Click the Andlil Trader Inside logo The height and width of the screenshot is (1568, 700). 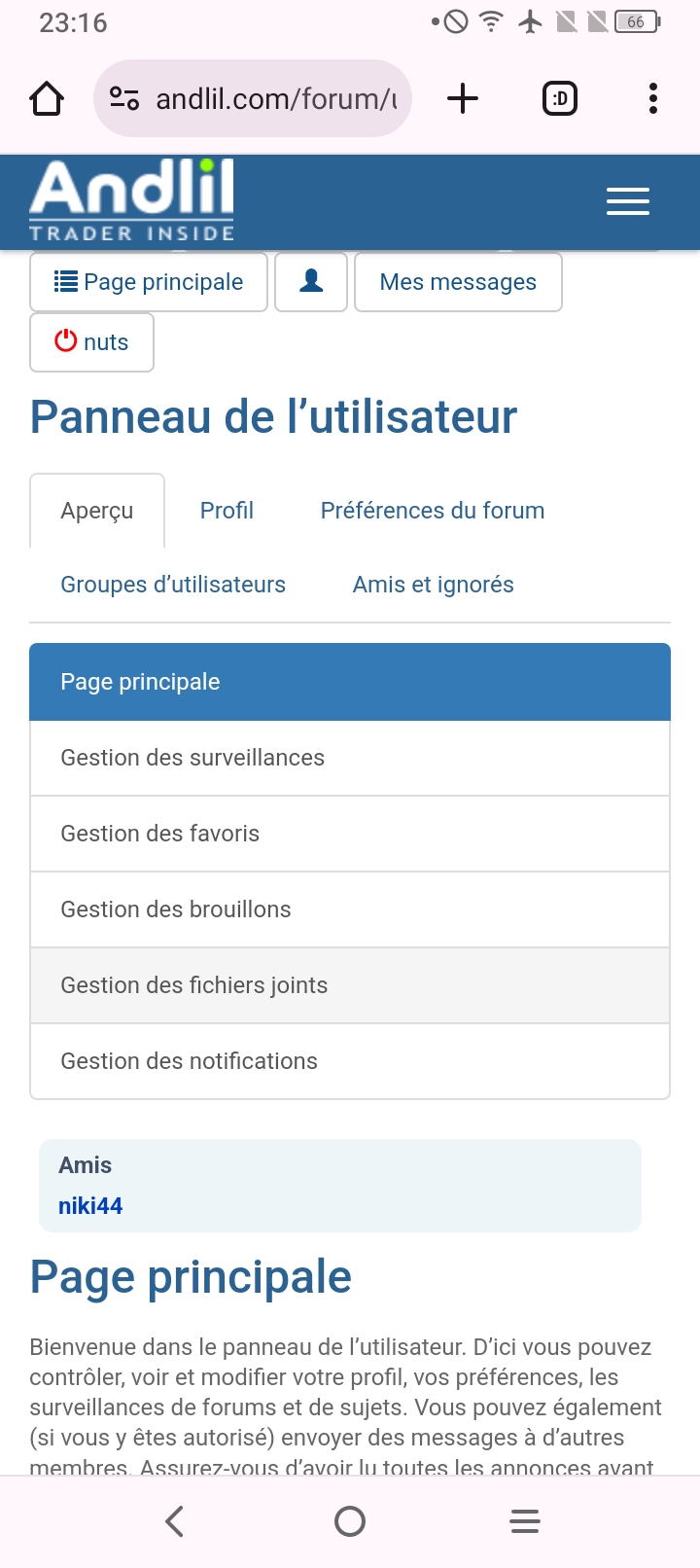pyautogui.click(x=132, y=201)
